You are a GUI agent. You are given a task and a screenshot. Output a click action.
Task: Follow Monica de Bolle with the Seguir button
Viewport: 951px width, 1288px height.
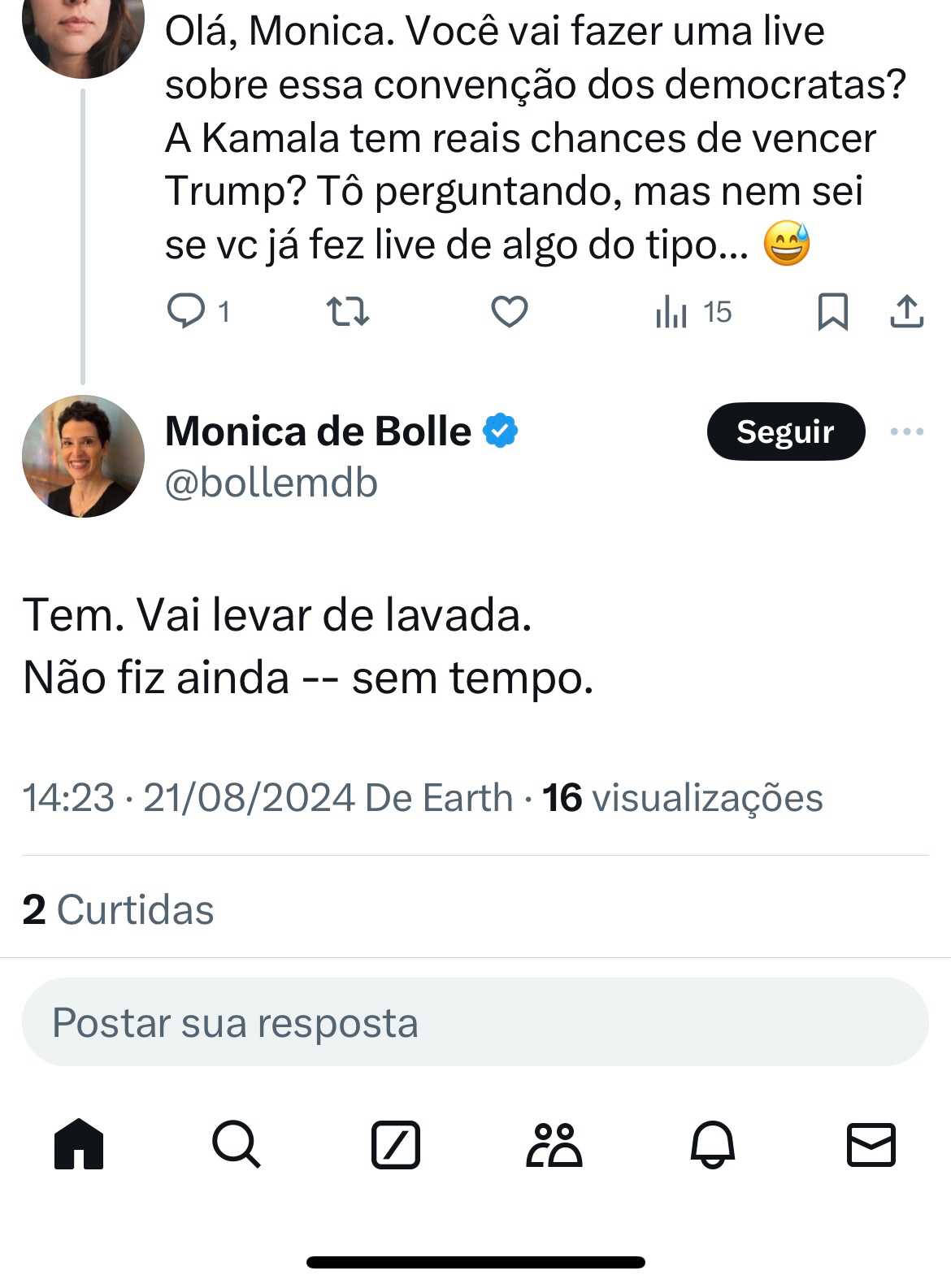[785, 432]
